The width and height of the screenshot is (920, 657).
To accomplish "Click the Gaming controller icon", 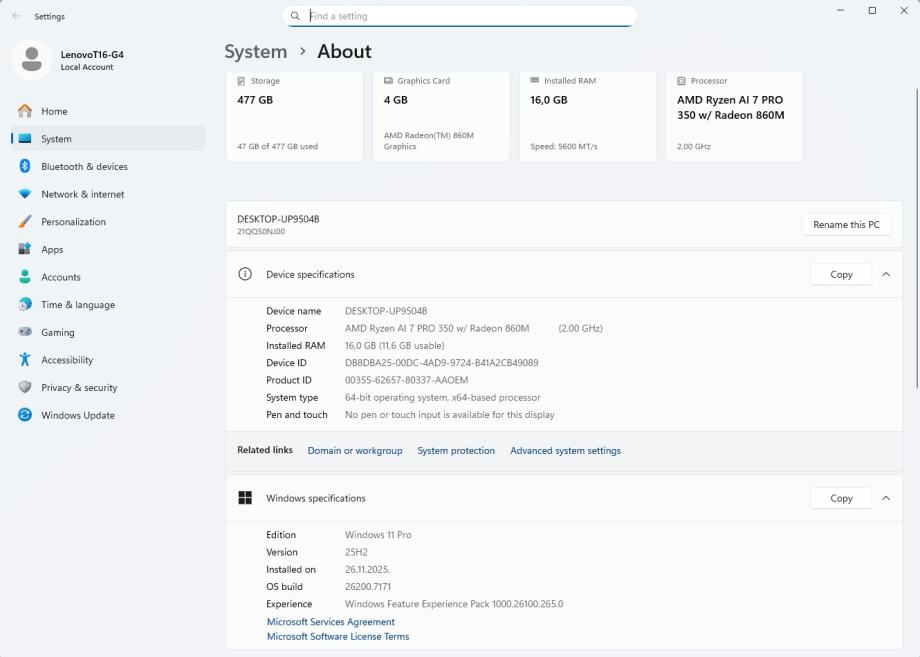I will point(25,332).
